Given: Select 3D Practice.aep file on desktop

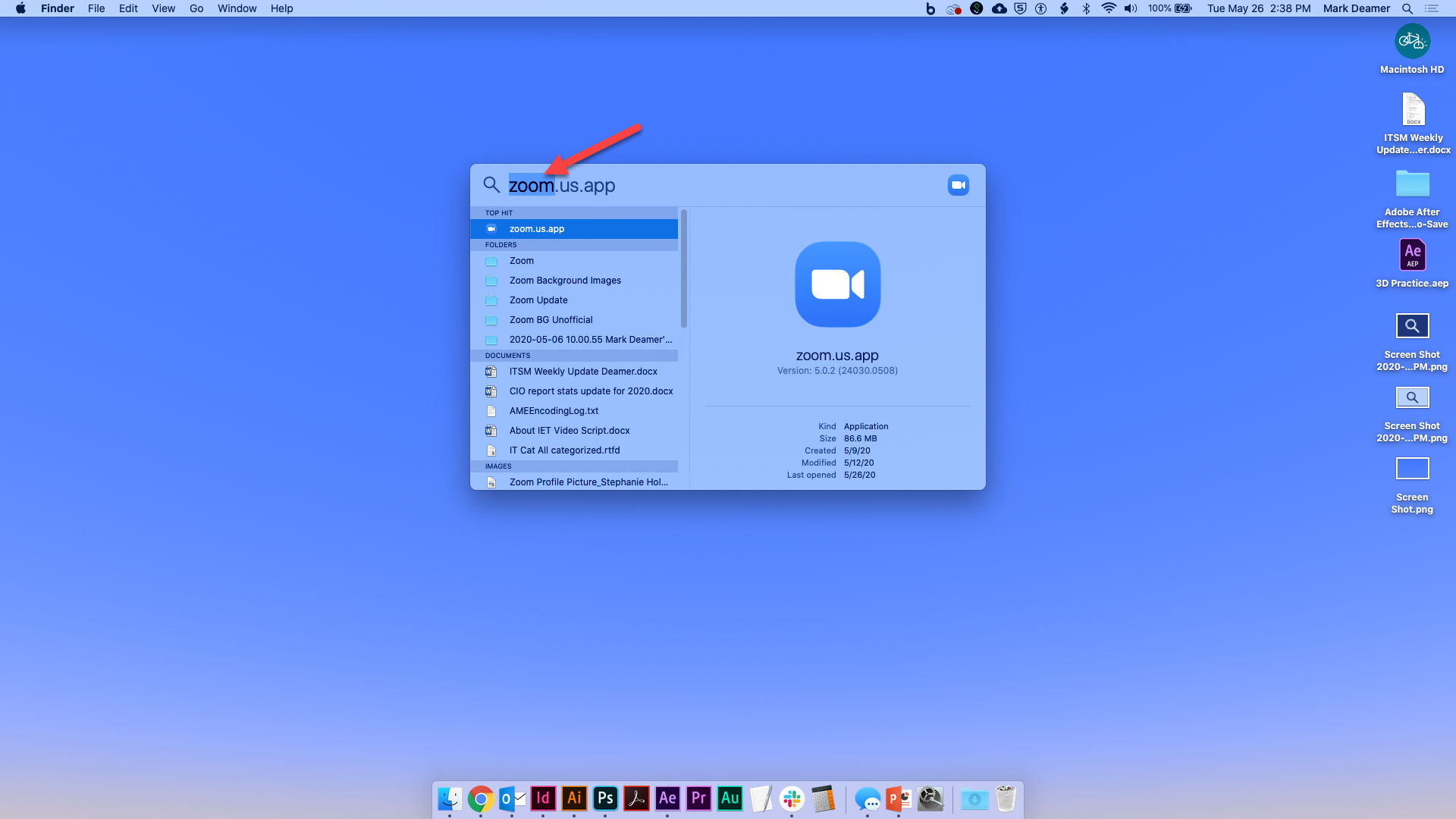Looking at the screenshot, I should coord(1412,263).
